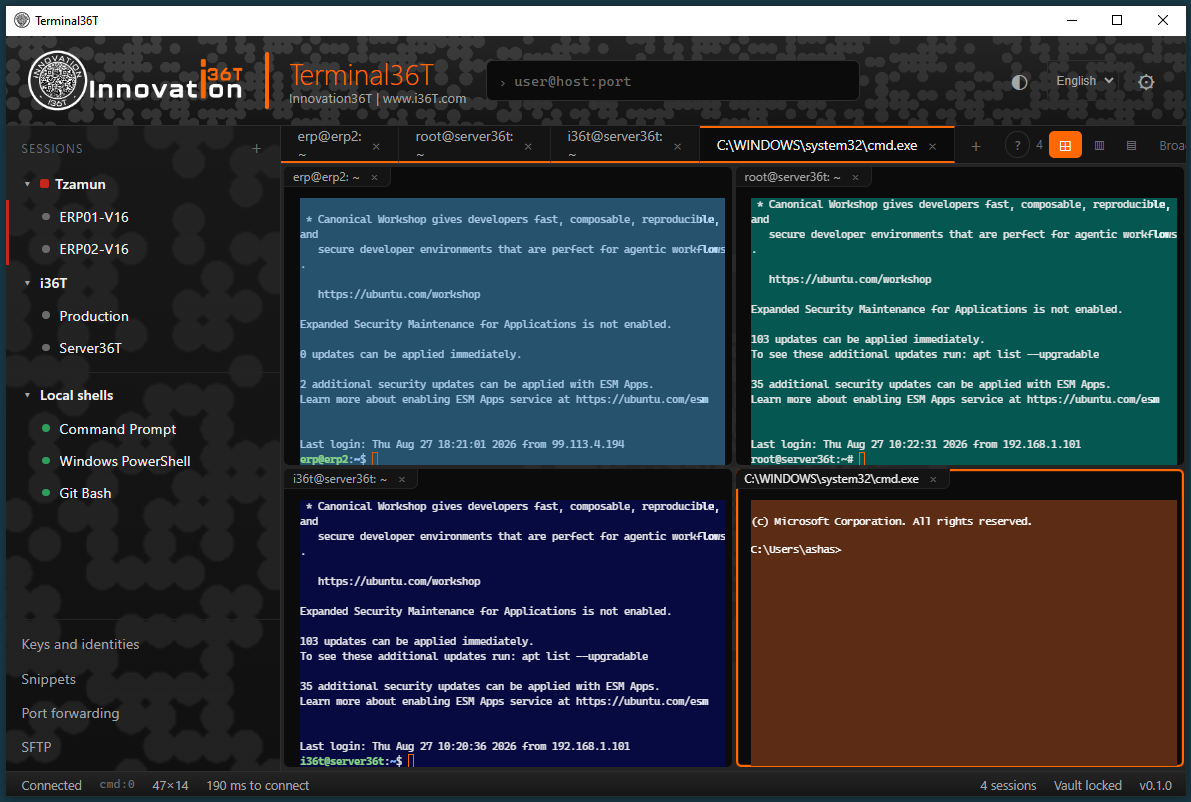Click the www.i36T.com subtitle text
1191x802 pixels.
(425, 99)
